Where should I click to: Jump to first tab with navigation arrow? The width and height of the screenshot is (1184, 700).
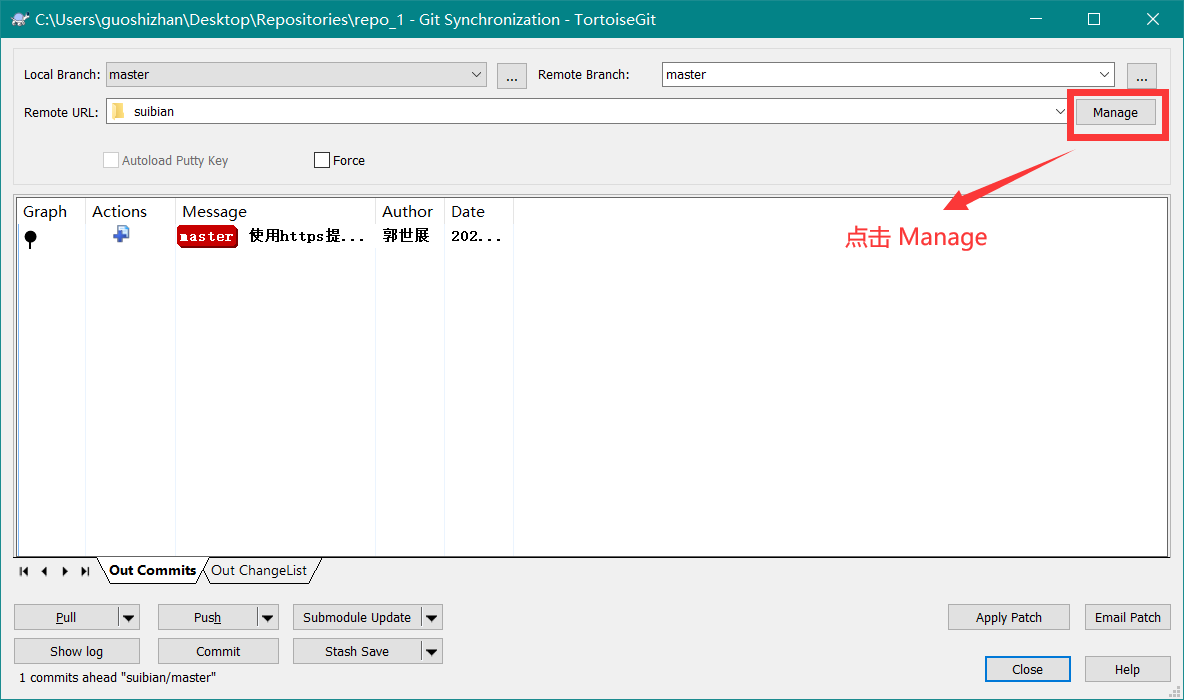[x=24, y=571]
